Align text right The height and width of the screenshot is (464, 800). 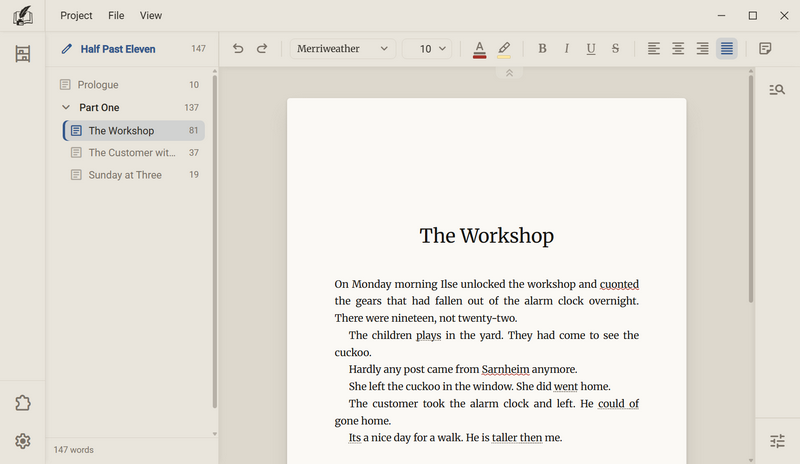(x=703, y=48)
